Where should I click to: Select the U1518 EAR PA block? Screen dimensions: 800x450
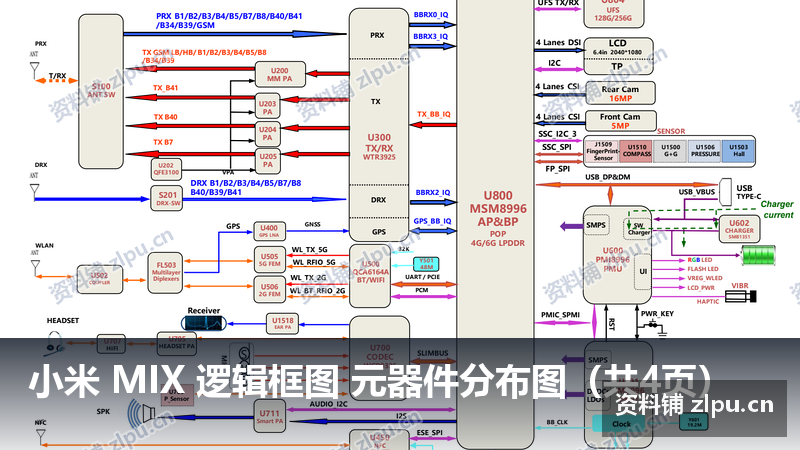click(282, 323)
